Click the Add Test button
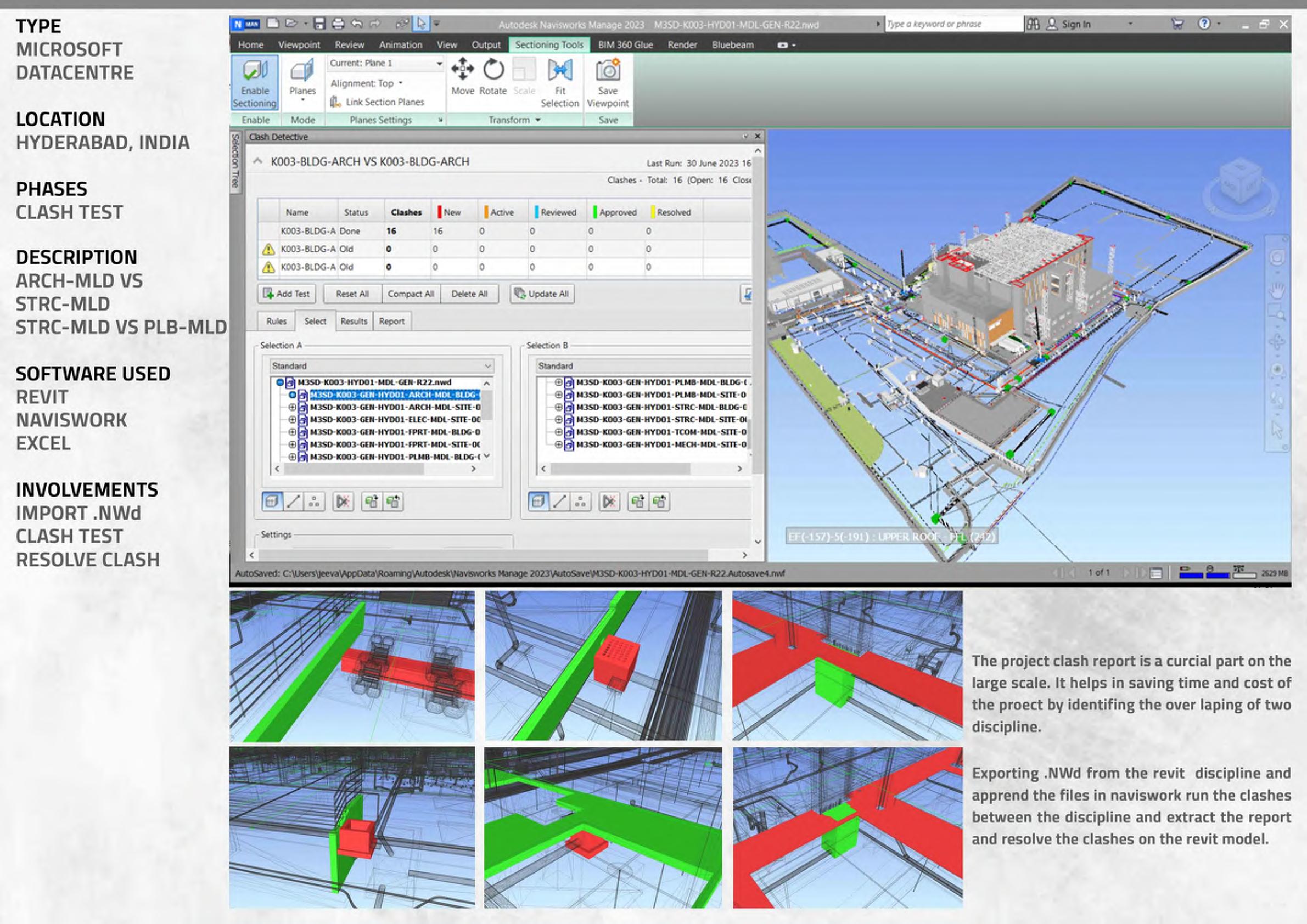 pos(287,294)
